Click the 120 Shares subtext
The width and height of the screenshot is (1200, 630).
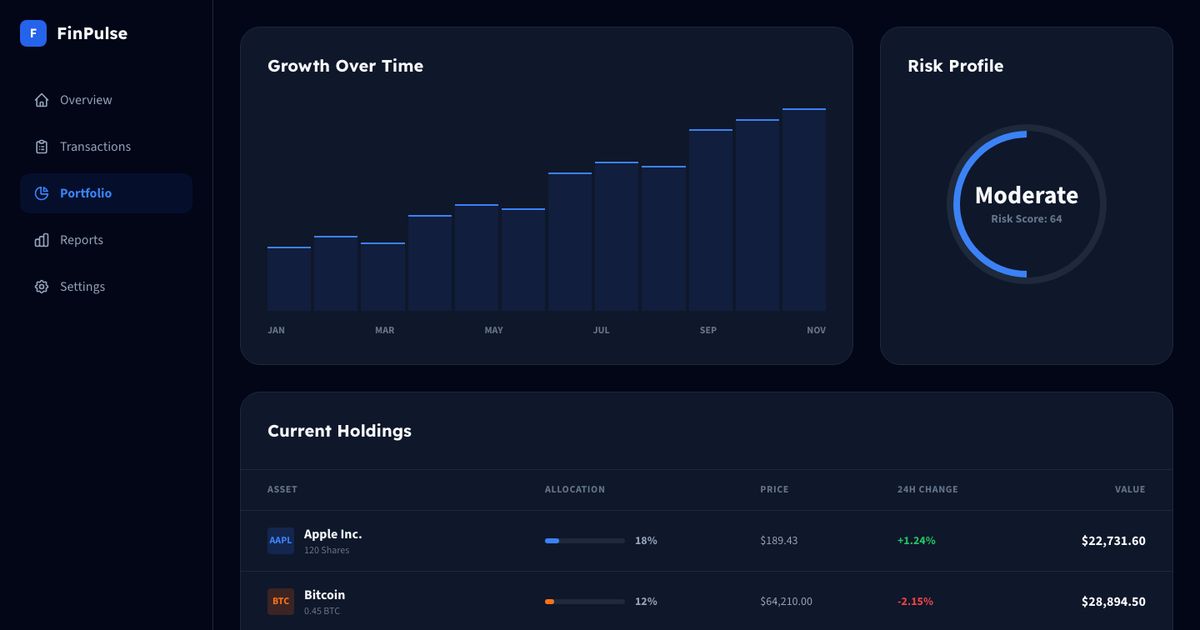click(x=327, y=550)
